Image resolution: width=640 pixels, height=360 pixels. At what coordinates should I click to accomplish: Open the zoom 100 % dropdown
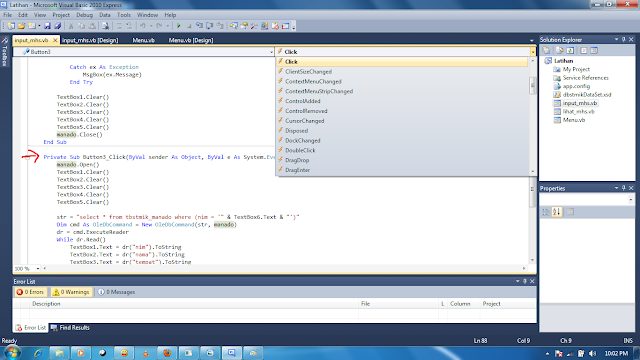point(38,269)
